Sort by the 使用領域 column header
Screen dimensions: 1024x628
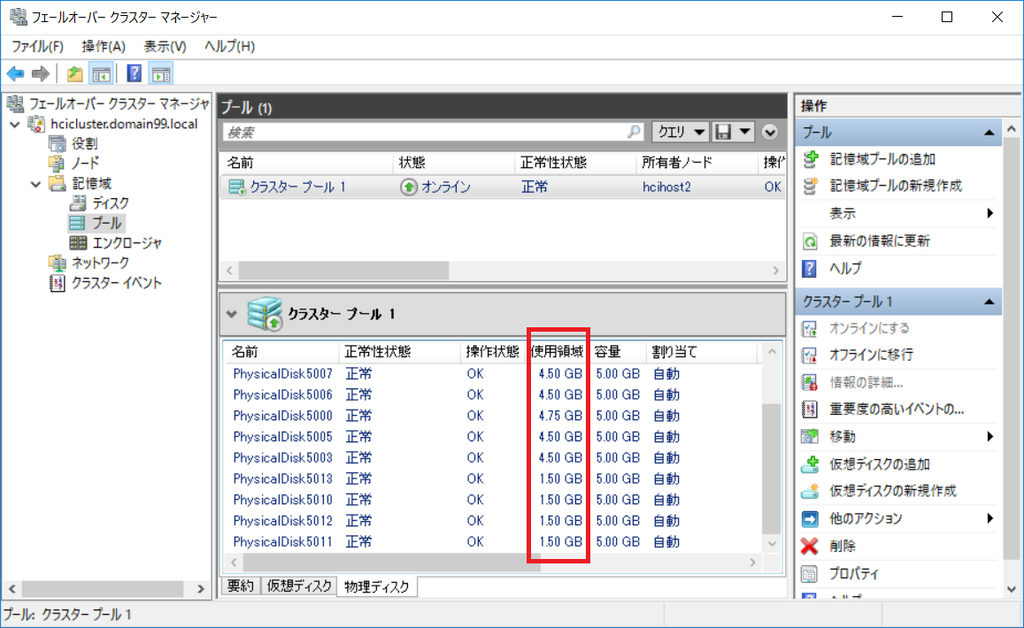point(556,352)
